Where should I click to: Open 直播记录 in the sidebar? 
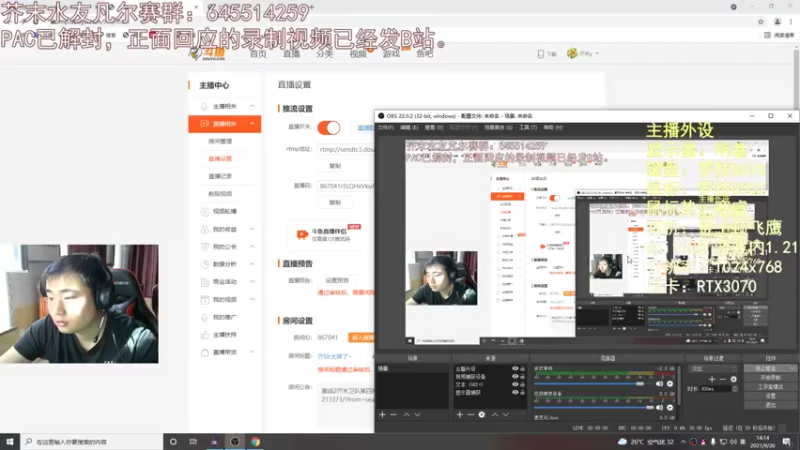coord(220,176)
